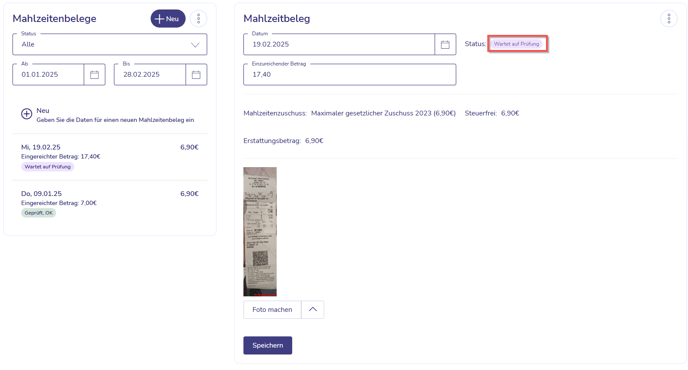Open three-dot menu in Mahlzeitbeleg panel

669,18
